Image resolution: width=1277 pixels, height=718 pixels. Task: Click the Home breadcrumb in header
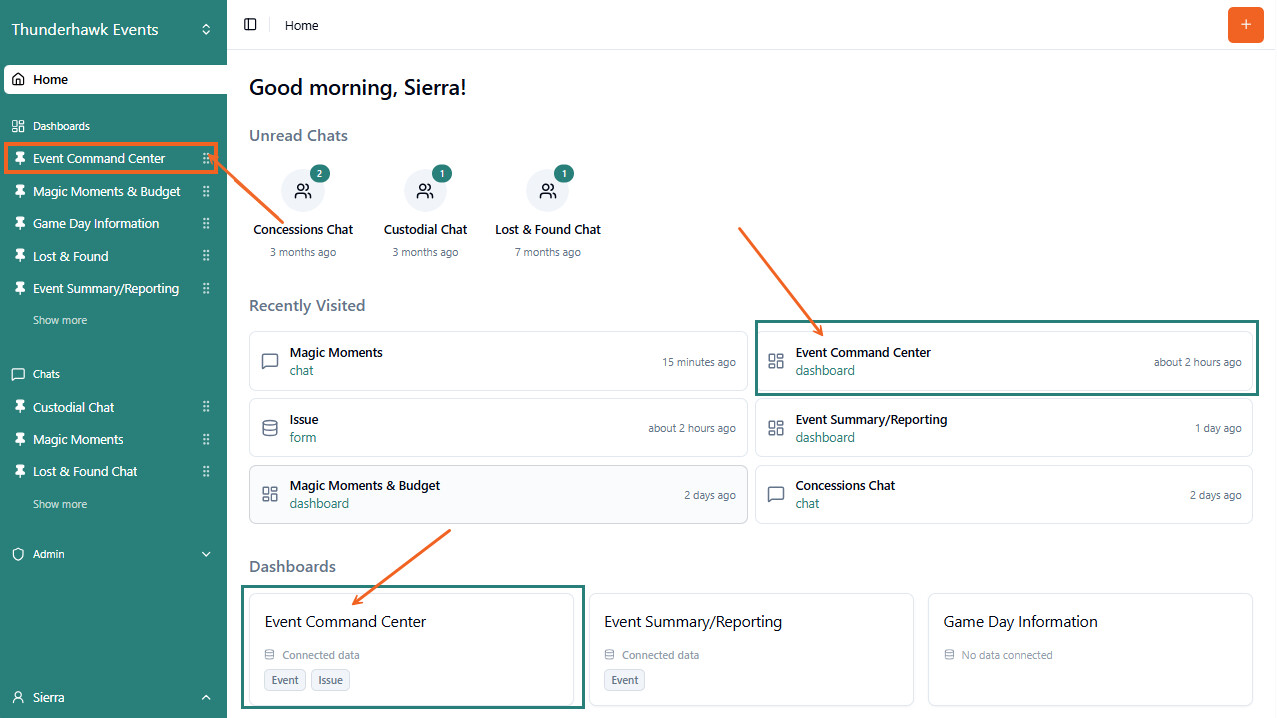[x=301, y=25]
